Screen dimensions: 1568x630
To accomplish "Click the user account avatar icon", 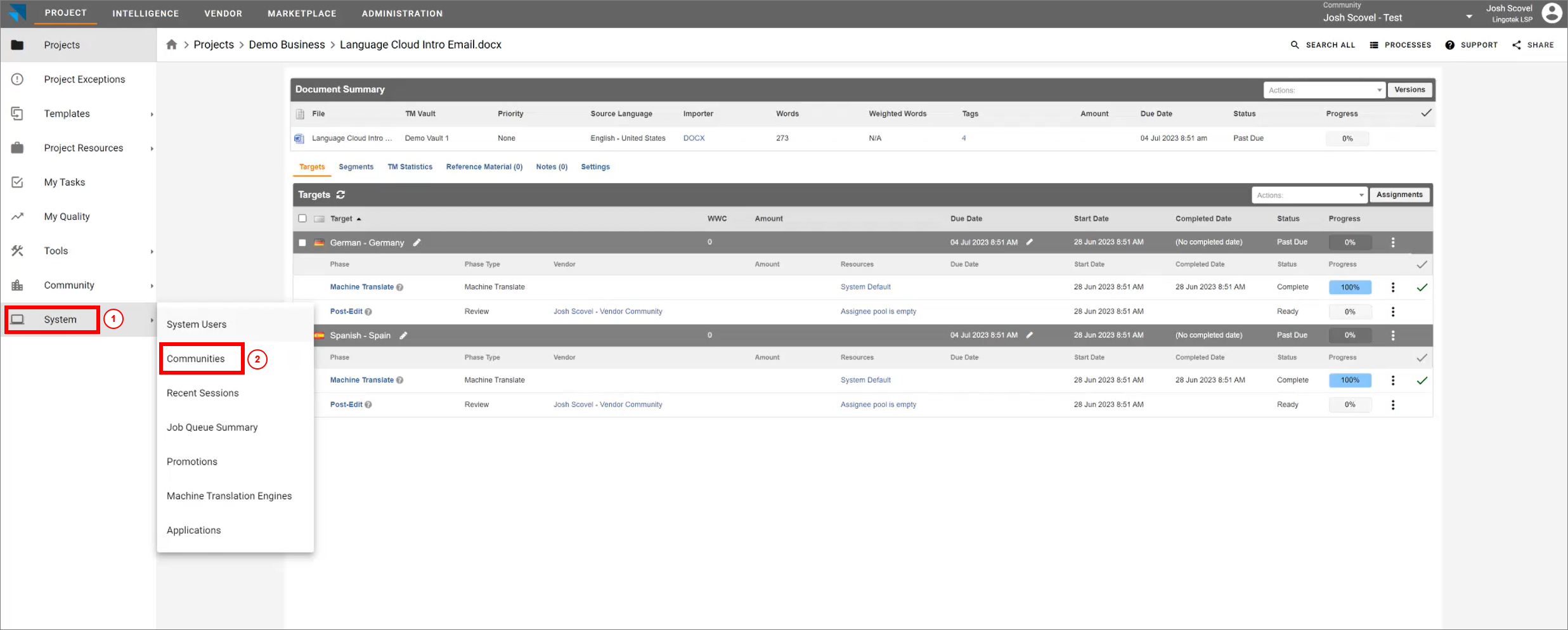I will tap(1552, 13).
